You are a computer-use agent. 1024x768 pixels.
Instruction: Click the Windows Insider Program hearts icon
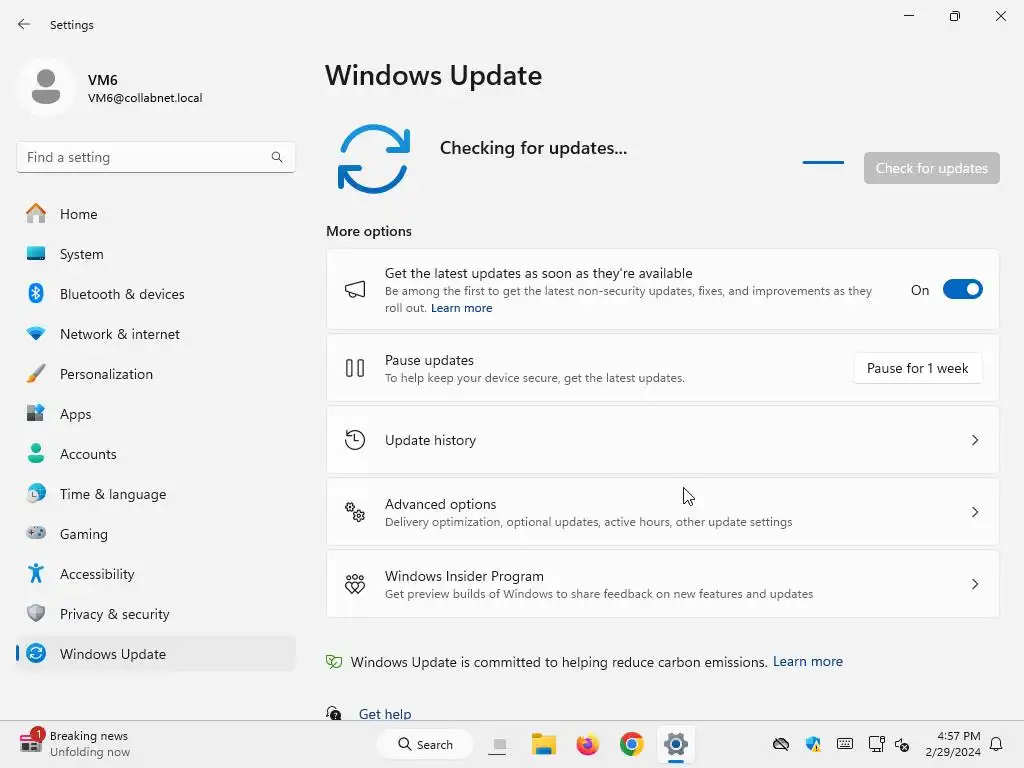pos(355,583)
